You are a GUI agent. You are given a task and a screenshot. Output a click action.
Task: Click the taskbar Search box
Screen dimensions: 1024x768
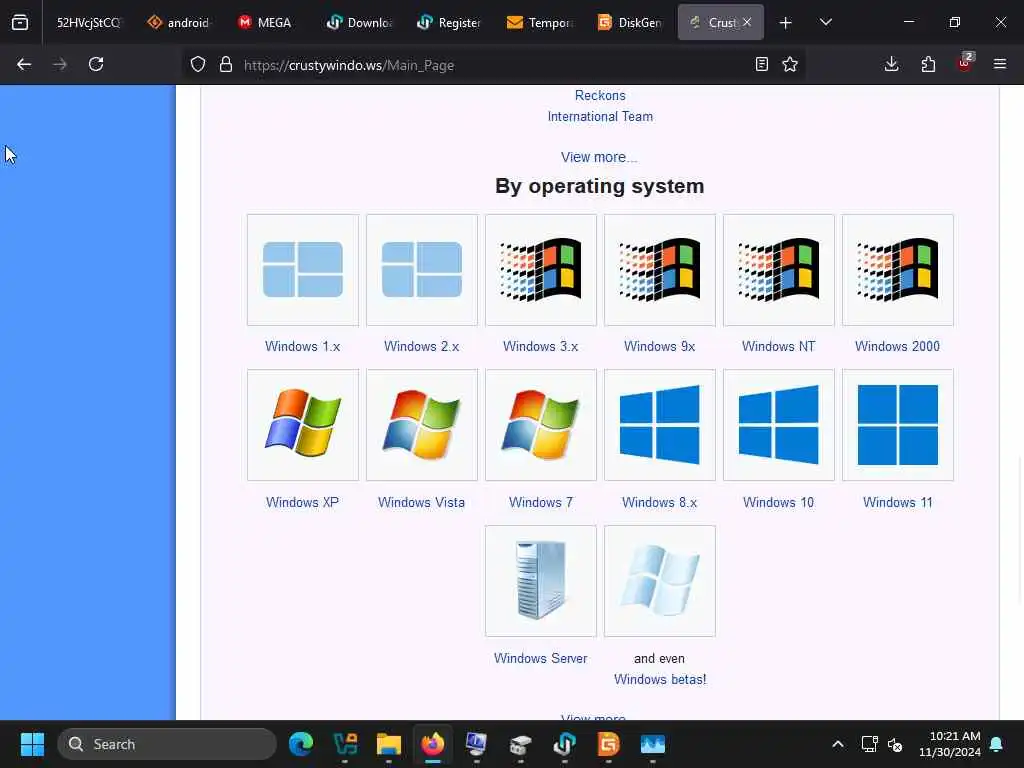(167, 744)
